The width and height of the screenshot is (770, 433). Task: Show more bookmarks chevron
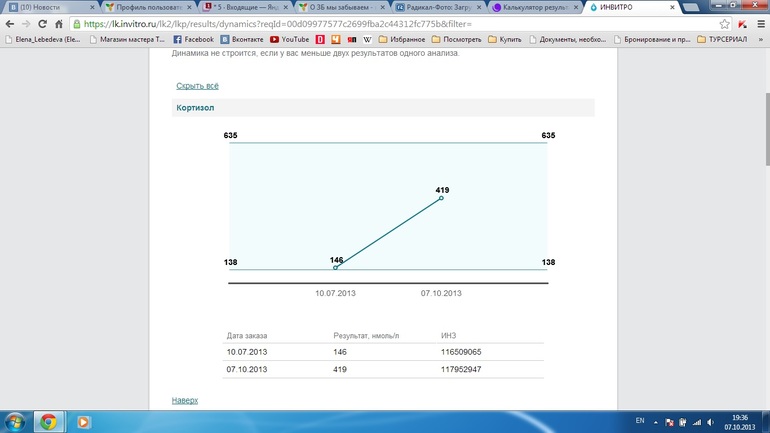coord(761,39)
